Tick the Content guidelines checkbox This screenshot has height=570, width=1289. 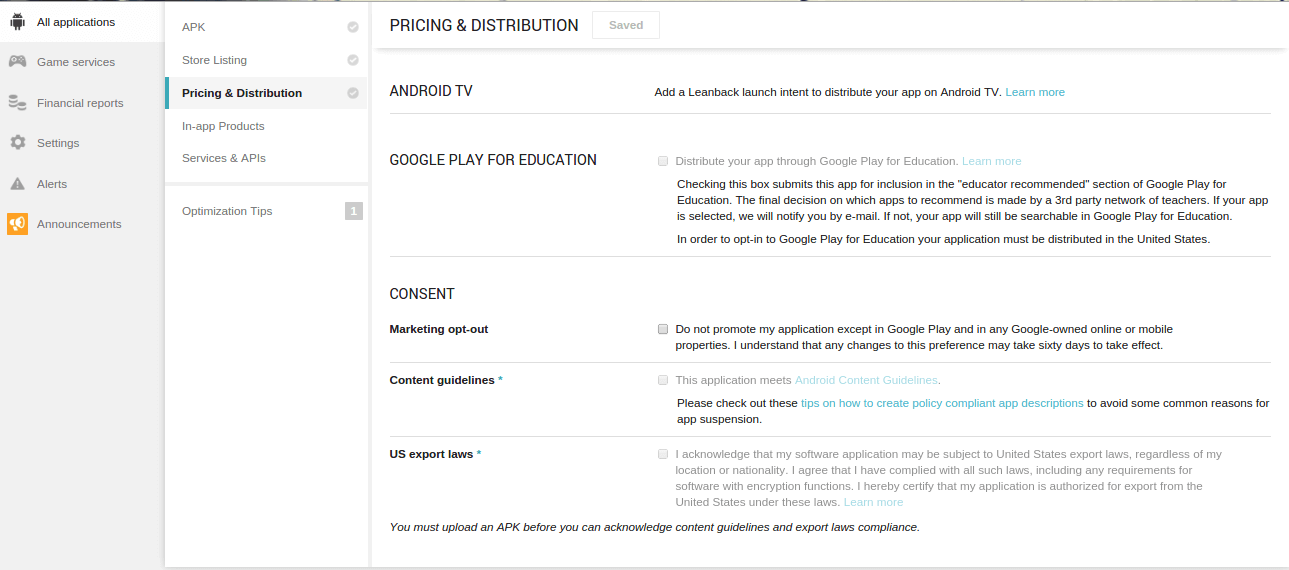pos(663,380)
